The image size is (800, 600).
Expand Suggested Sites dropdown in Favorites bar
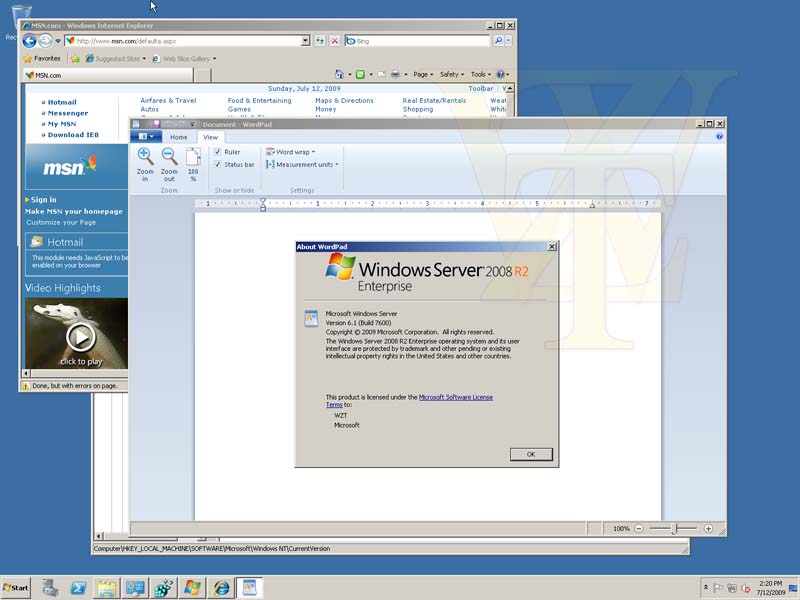point(144,59)
